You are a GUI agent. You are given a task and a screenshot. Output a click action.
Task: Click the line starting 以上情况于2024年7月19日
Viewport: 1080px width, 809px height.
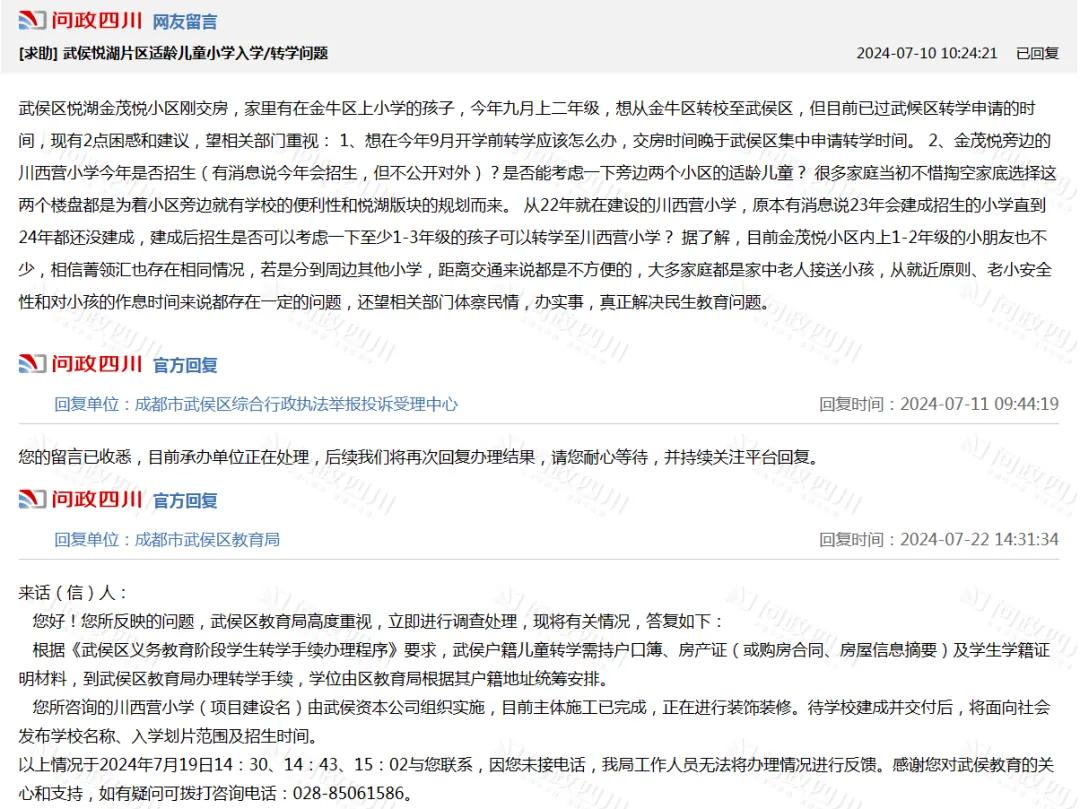[537, 765]
